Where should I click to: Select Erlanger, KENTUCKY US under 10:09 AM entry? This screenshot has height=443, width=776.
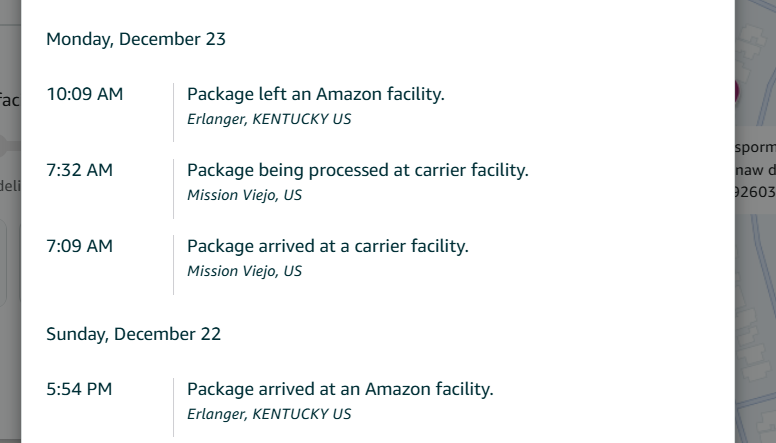pos(269,119)
